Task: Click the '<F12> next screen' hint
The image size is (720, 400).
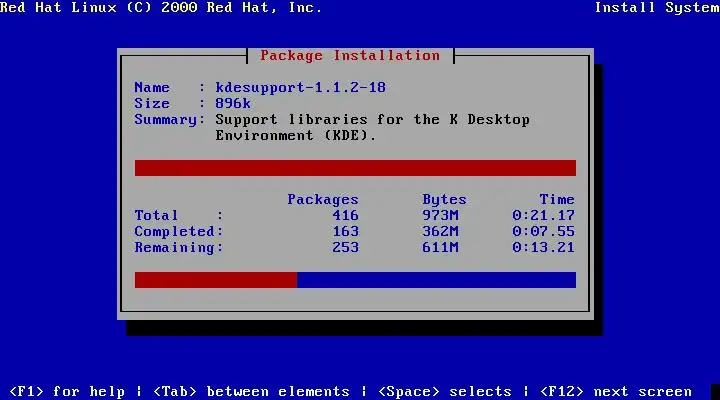Action: [615, 391]
